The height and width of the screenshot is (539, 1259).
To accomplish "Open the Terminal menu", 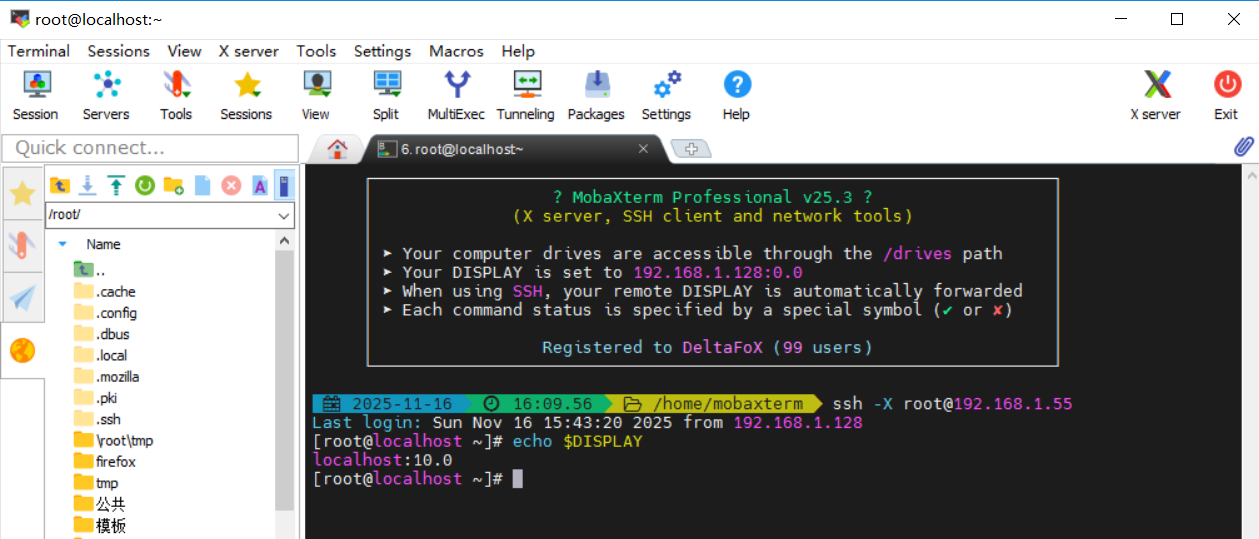I will (x=38, y=51).
